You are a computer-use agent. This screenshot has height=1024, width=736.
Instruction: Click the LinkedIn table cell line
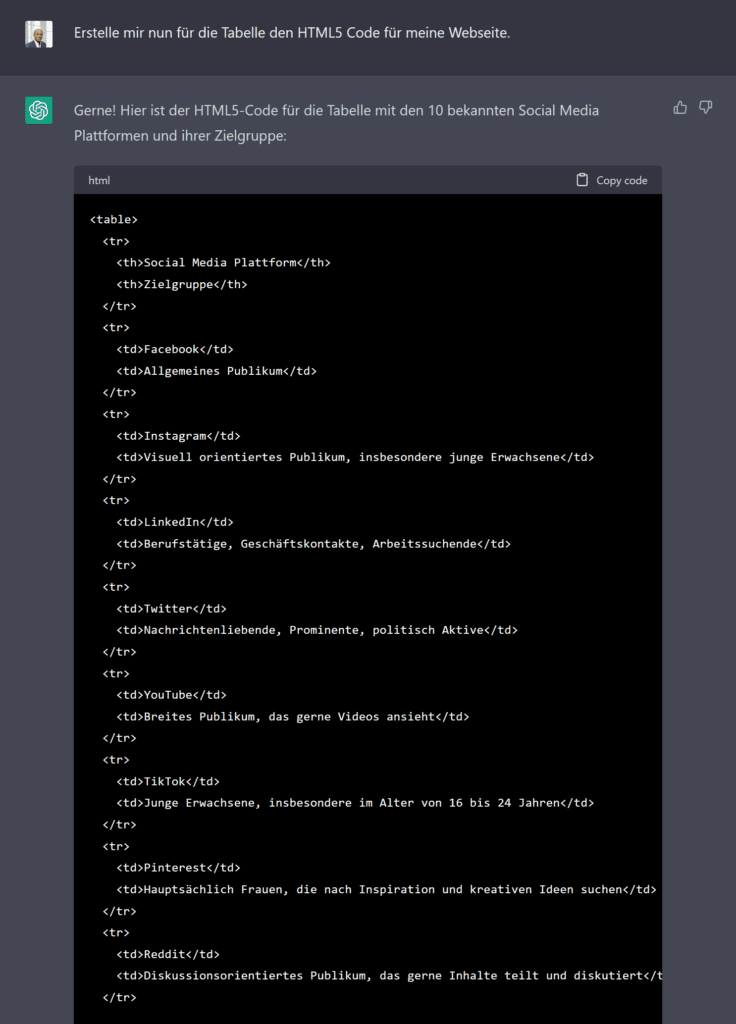[174, 522]
